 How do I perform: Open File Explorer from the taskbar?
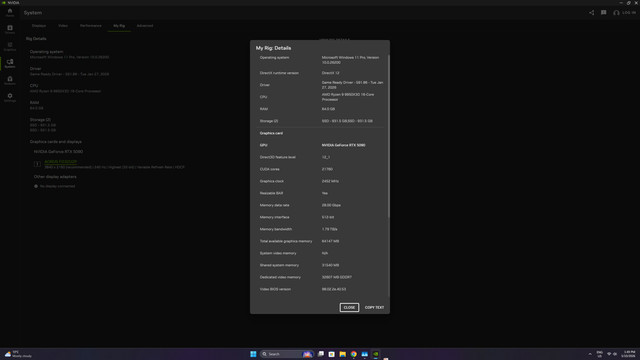click(342, 354)
